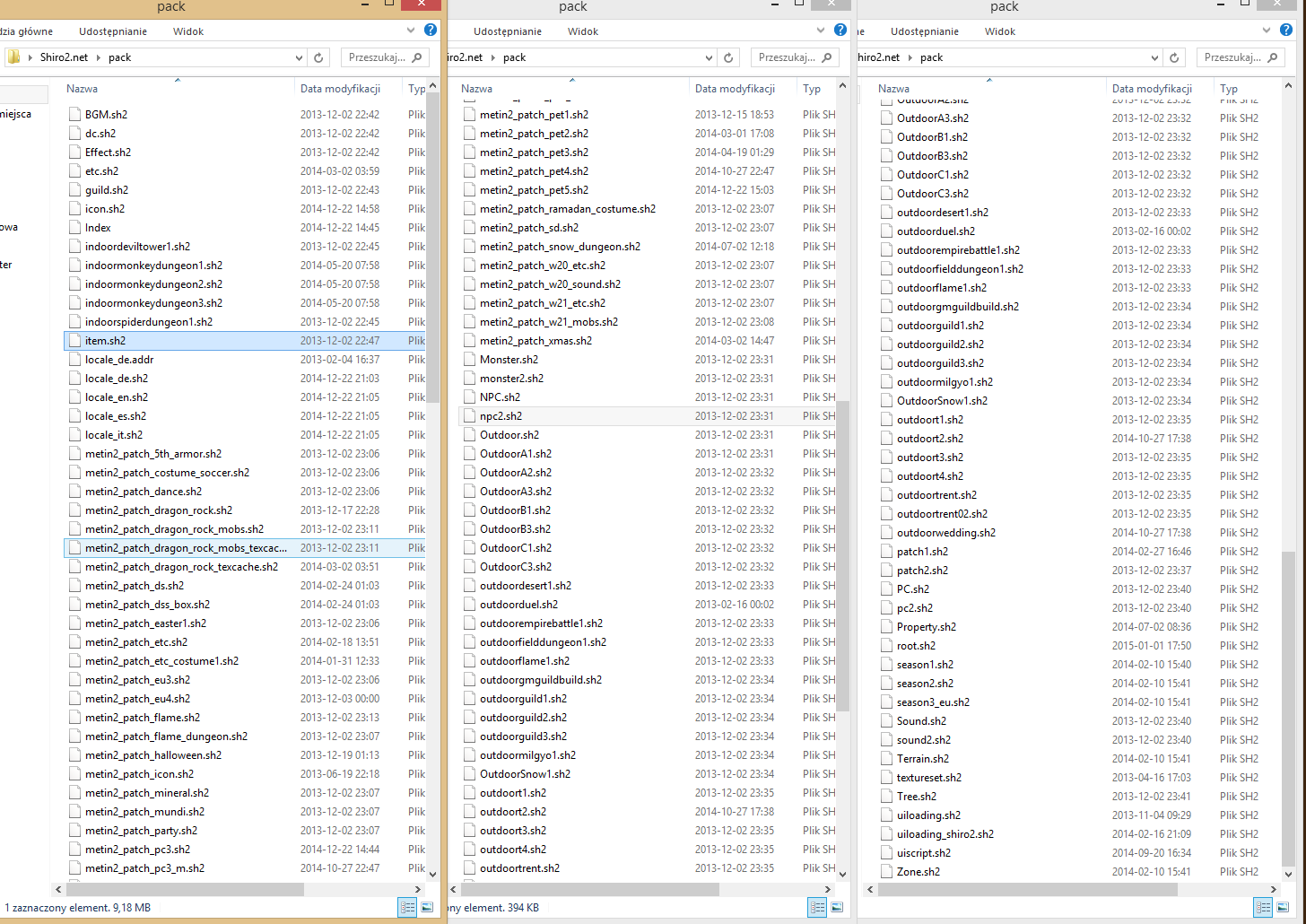Click the file icon of Zone.sh2
Viewport: 1306px width, 924px height.
pyautogui.click(x=887, y=872)
